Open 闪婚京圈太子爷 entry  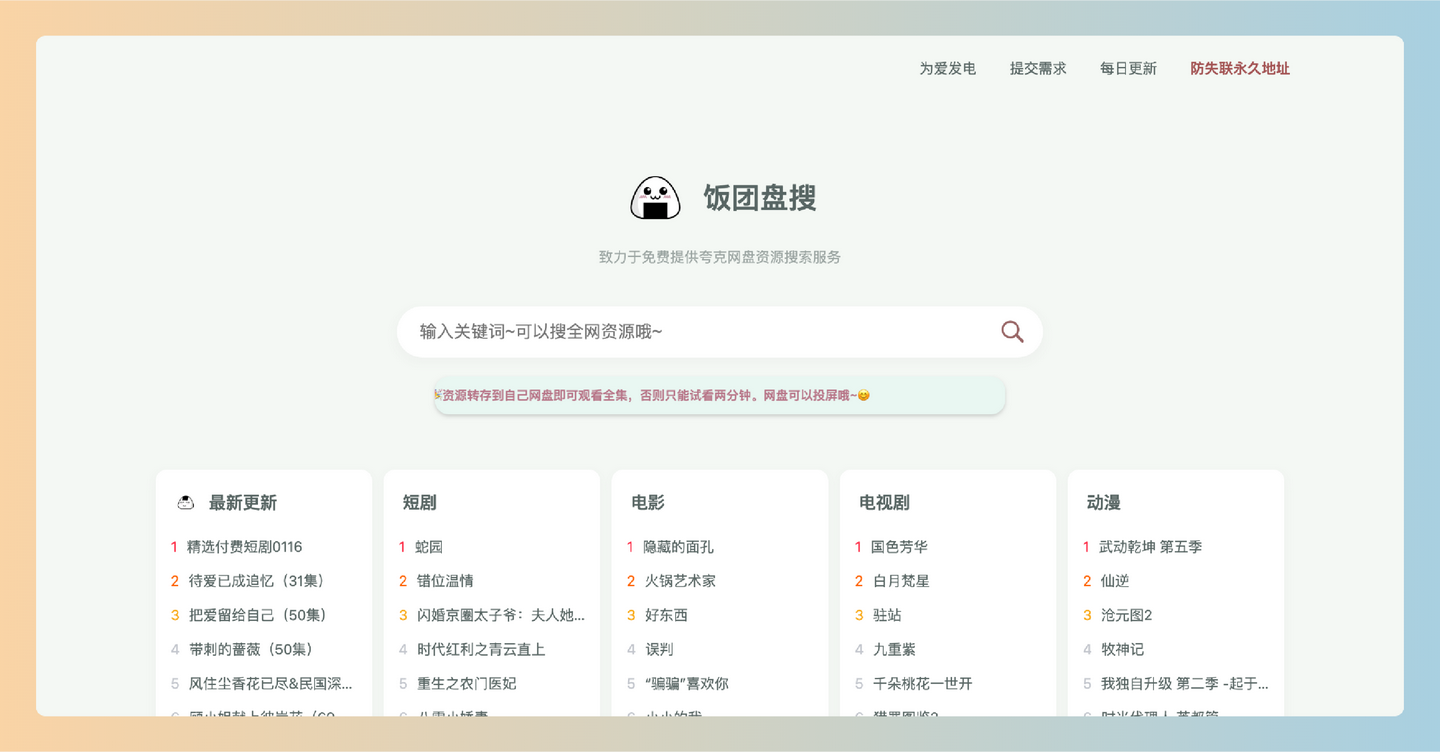(501, 615)
